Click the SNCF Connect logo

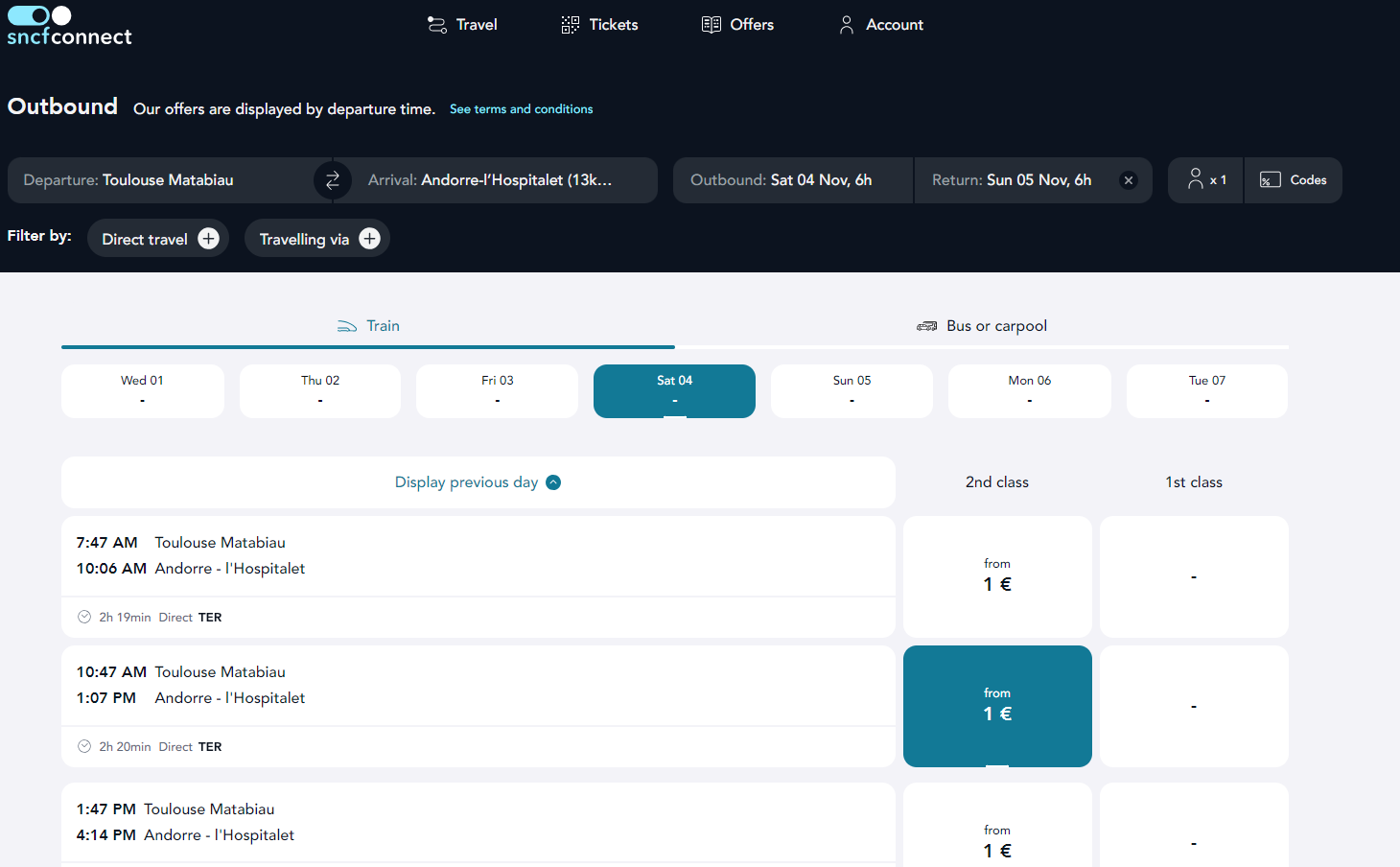(69, 26)
